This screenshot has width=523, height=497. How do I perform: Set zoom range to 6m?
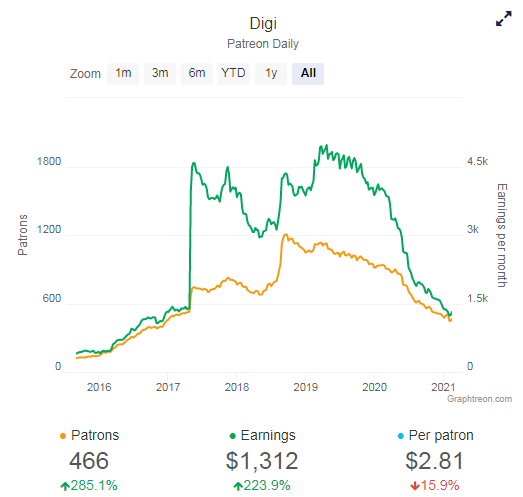pos(197,73)
